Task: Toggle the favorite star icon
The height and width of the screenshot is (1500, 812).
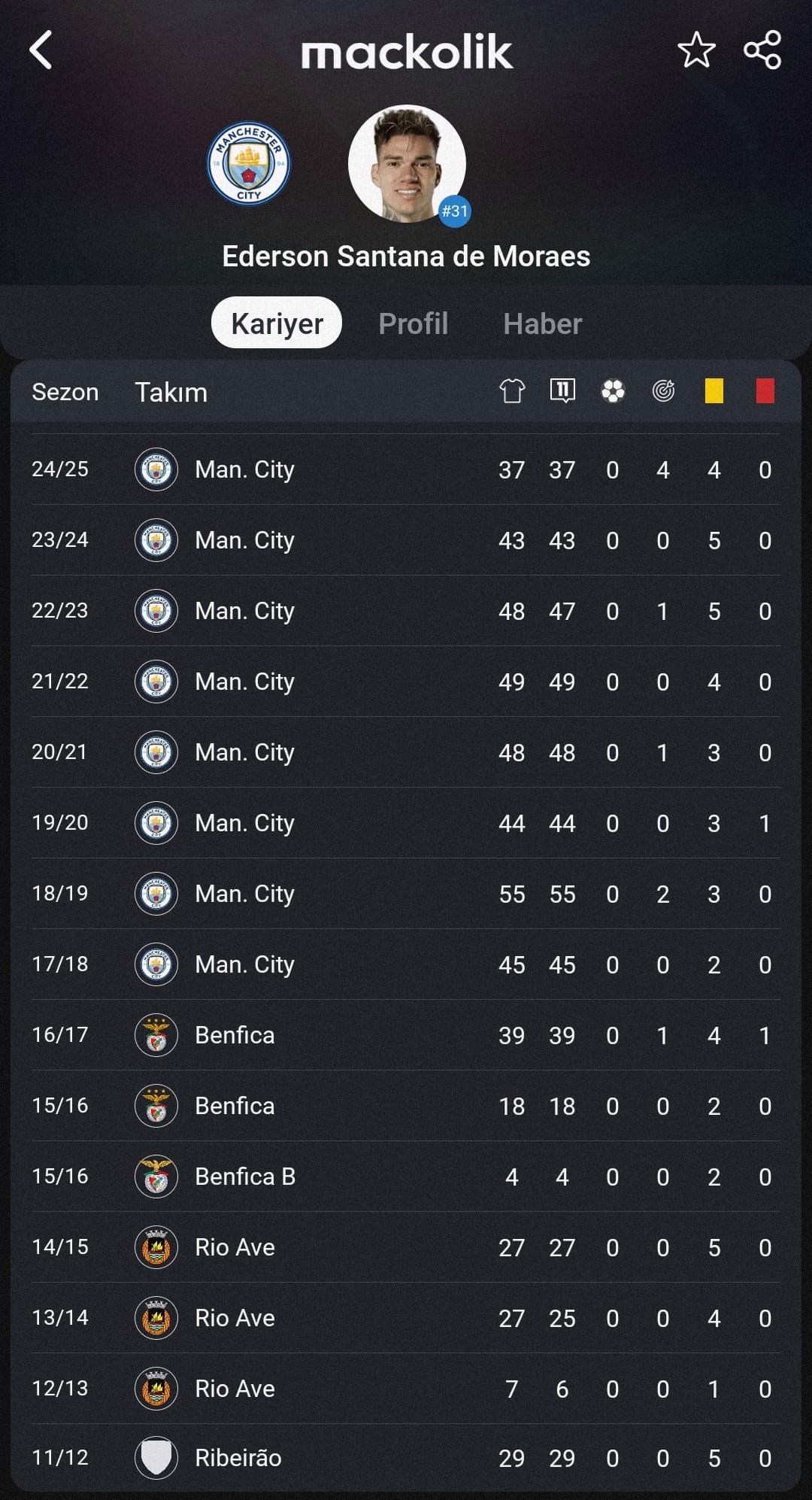Action: click(696, 50)
